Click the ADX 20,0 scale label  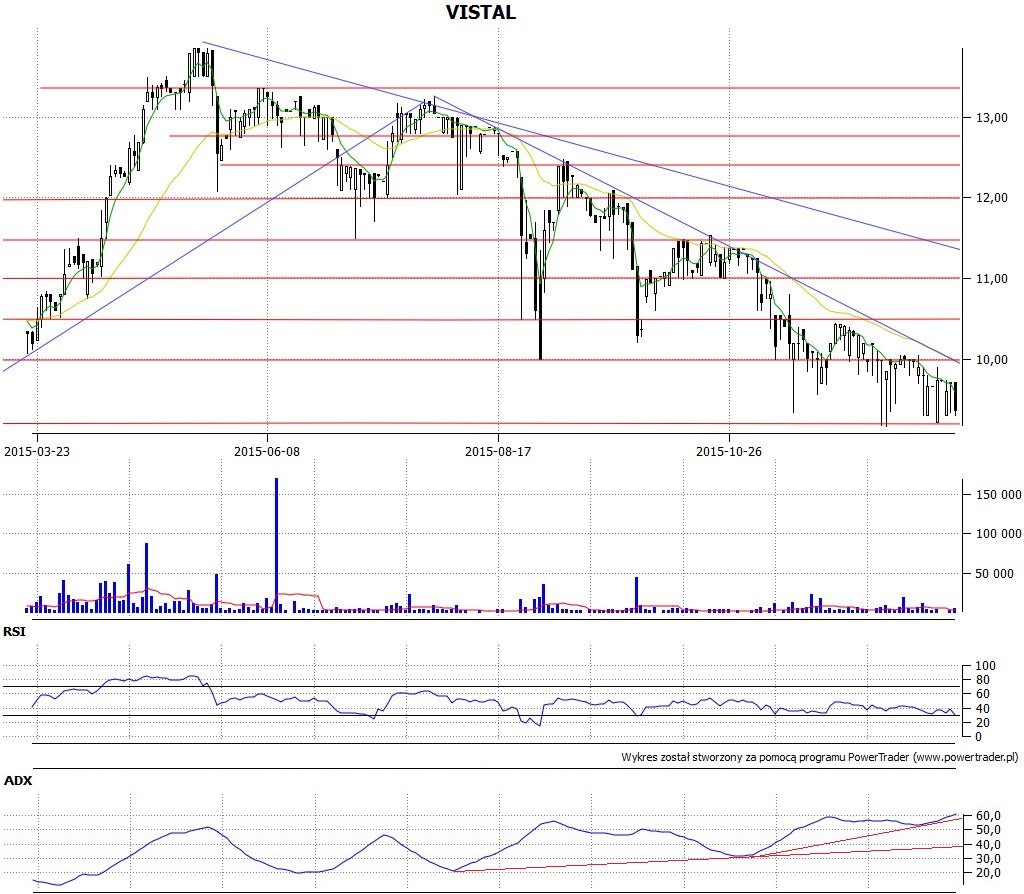click(989, 873)
